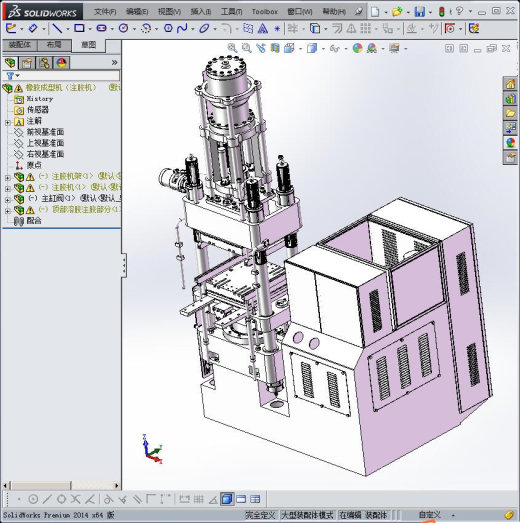
Task: Open the SolidWorks Resources home task pane
Action: (510, 83)
